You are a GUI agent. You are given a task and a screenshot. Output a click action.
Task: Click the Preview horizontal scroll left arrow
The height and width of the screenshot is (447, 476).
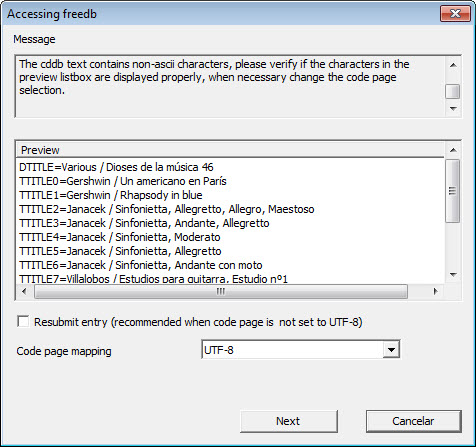[x=24, y=291]
